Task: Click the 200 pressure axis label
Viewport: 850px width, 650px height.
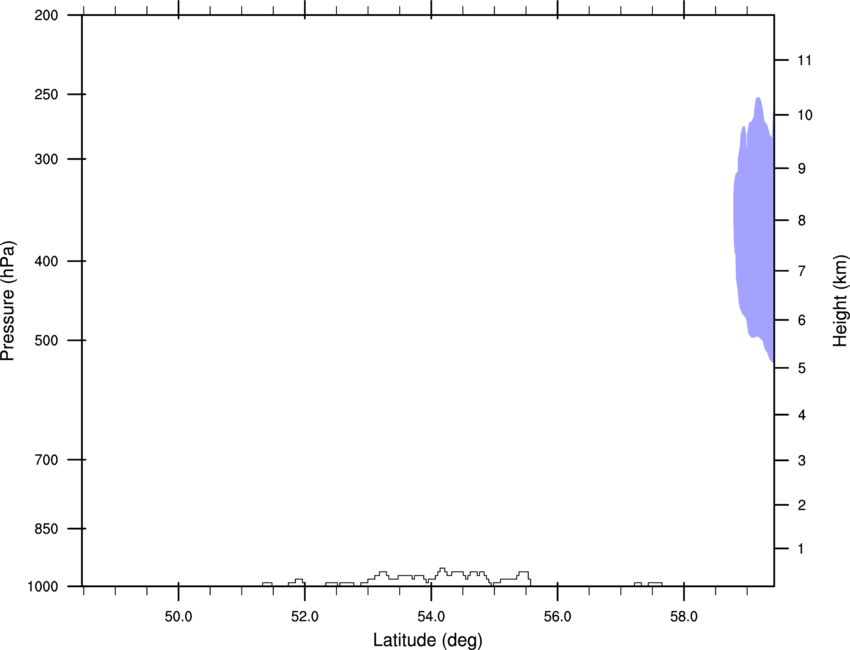Action: click(46, 15)
